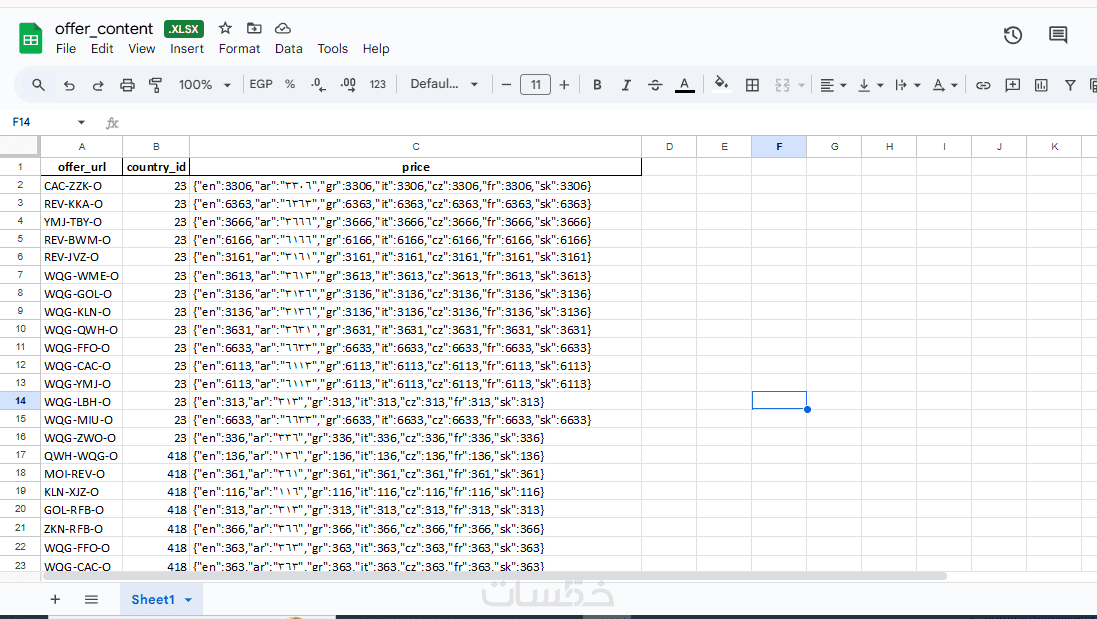Click the cell CAC-ZZK-O

click(x=82, y=185)
